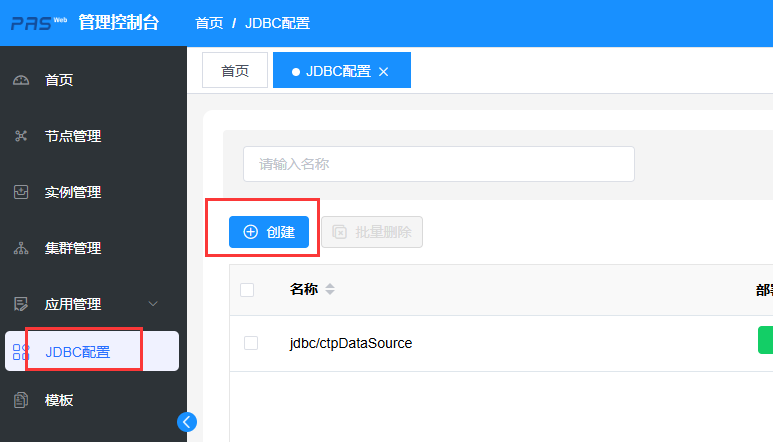Image resolution: width=773 pixels, height=442 pixels.
Task: Click the instance icon beside 实例管理
Action: 21,192
